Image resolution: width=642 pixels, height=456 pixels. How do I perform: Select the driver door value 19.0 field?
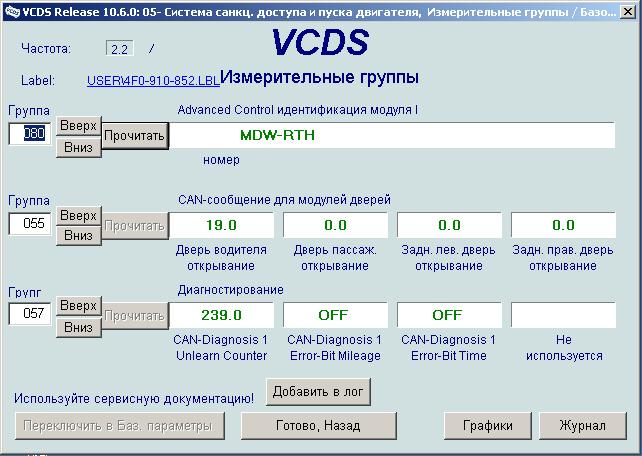220,225
